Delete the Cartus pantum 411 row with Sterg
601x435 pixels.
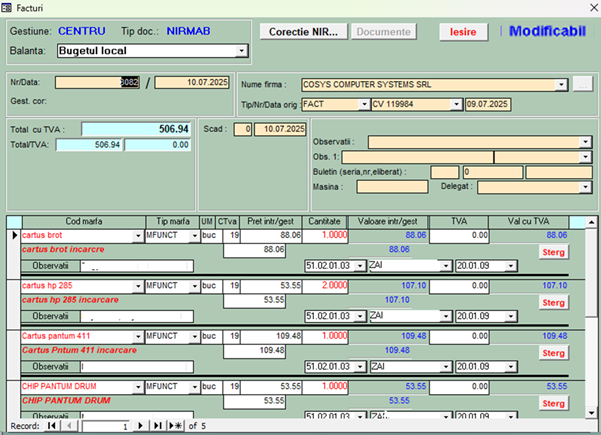pyautogui.click(x=553, y=353)
